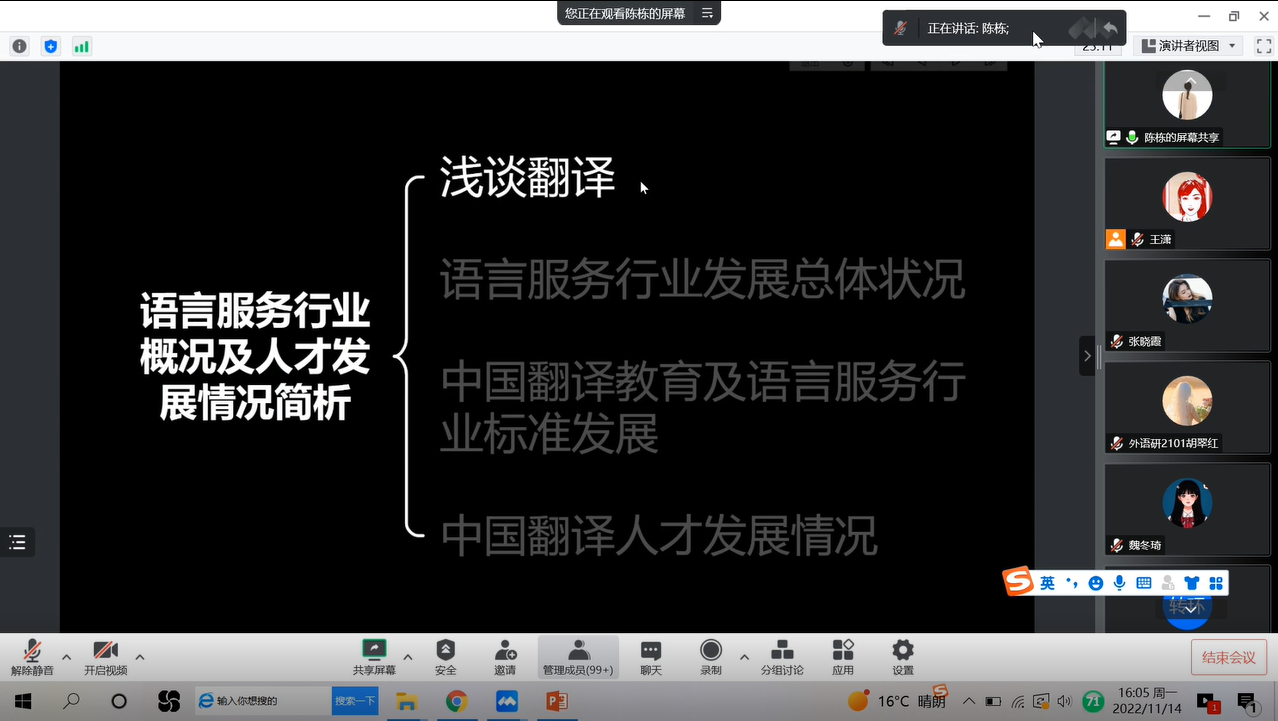Select 王潇's participant thumbnail

[x=1187, y=203]
